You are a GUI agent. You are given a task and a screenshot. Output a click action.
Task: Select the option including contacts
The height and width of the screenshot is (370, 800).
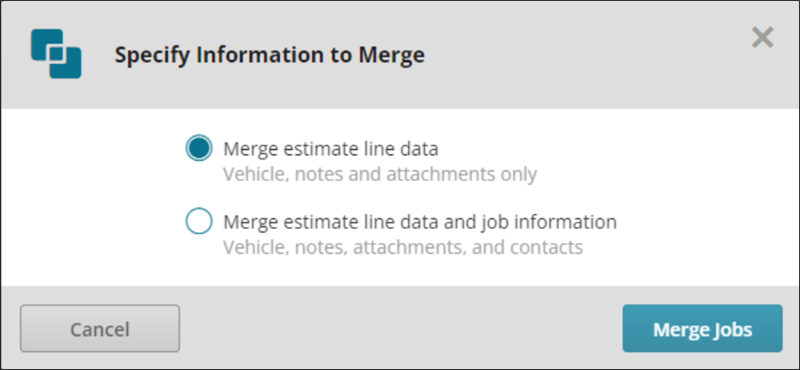coord(198,221)
